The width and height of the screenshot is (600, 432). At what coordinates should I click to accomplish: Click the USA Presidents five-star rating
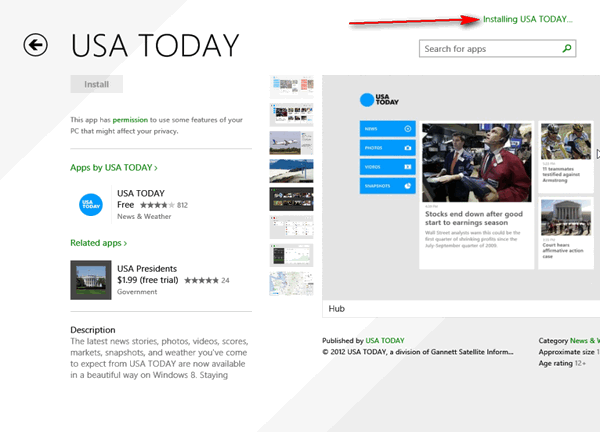tap(201, 280)
